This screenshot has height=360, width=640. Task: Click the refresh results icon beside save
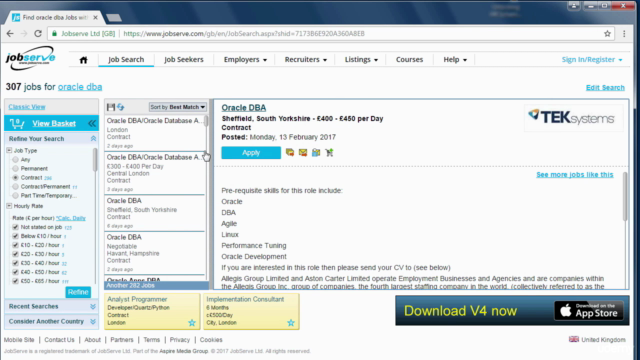click(120, 107)
